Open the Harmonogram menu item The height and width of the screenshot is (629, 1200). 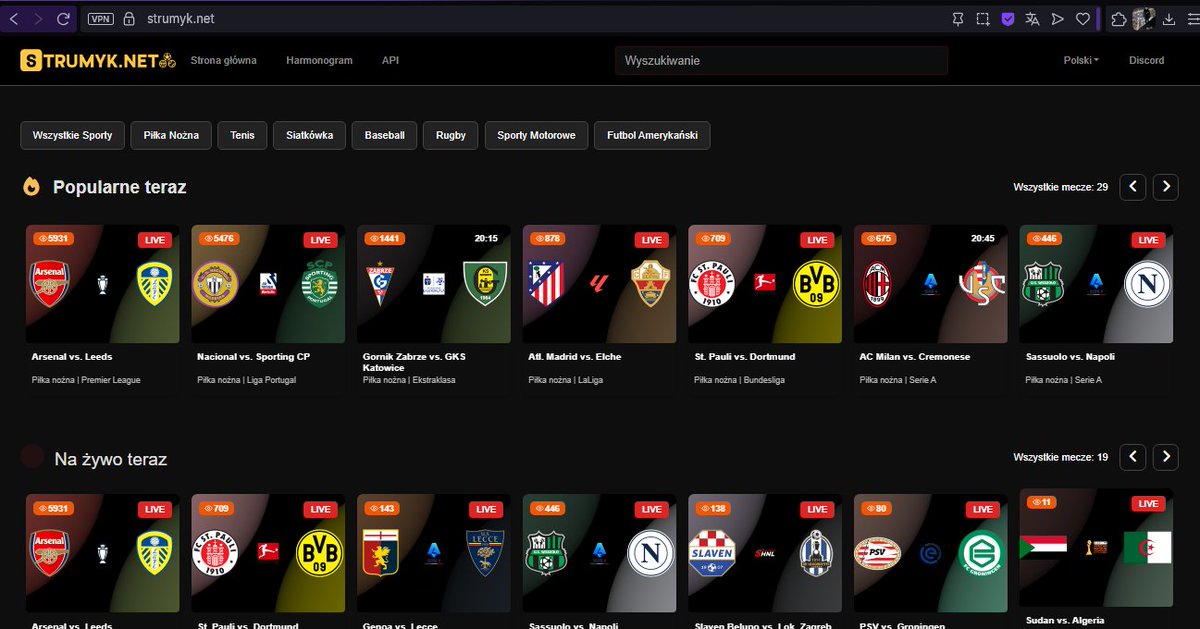tap(319, 60)
